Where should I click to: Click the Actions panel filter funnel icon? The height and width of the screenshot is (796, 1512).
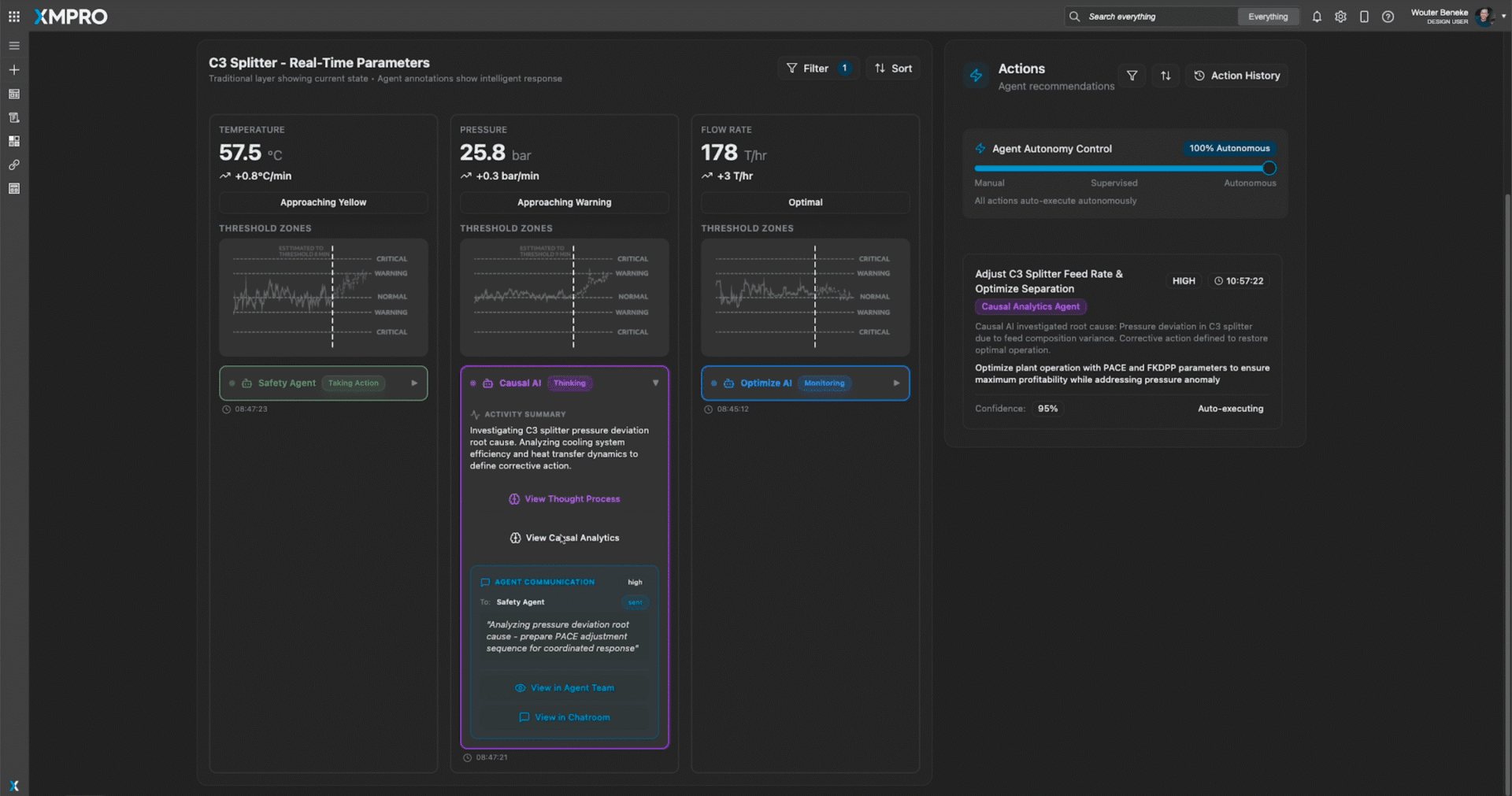tap(1132, 76)
